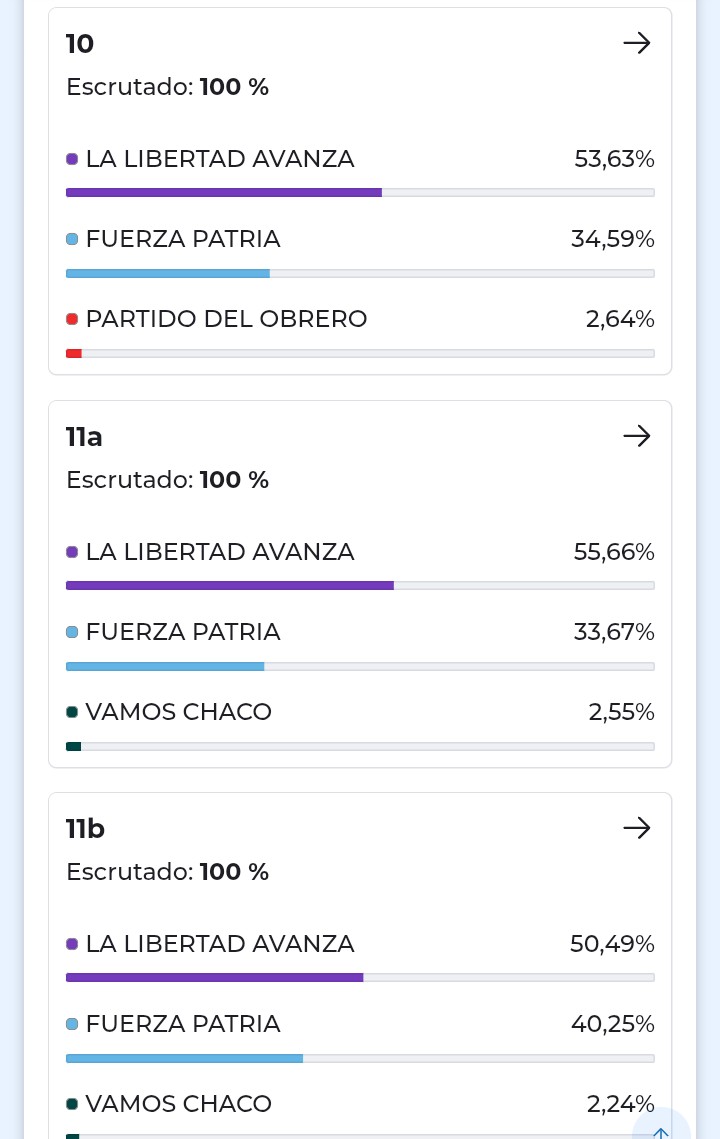
Task: Open details arrow for section 11a
Action: [636, 436]
